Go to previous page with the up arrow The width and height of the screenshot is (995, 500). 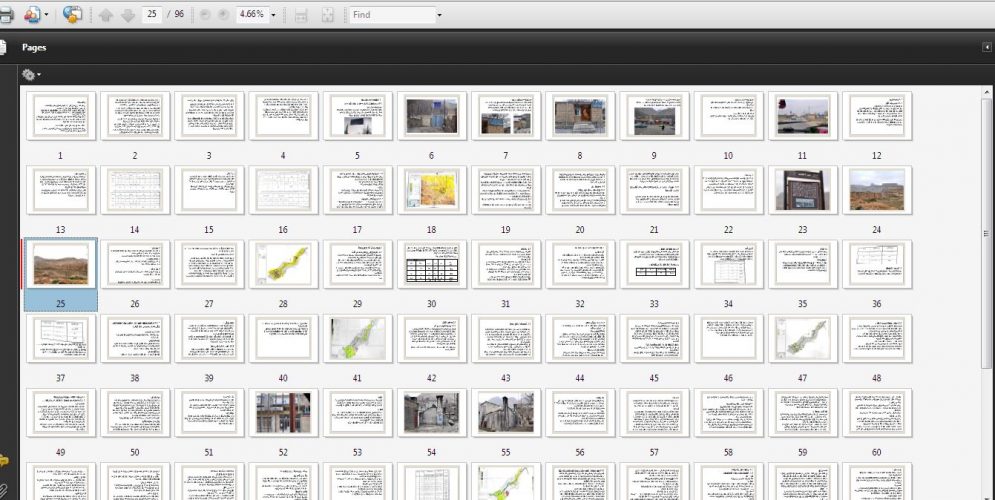click(106, 15)
